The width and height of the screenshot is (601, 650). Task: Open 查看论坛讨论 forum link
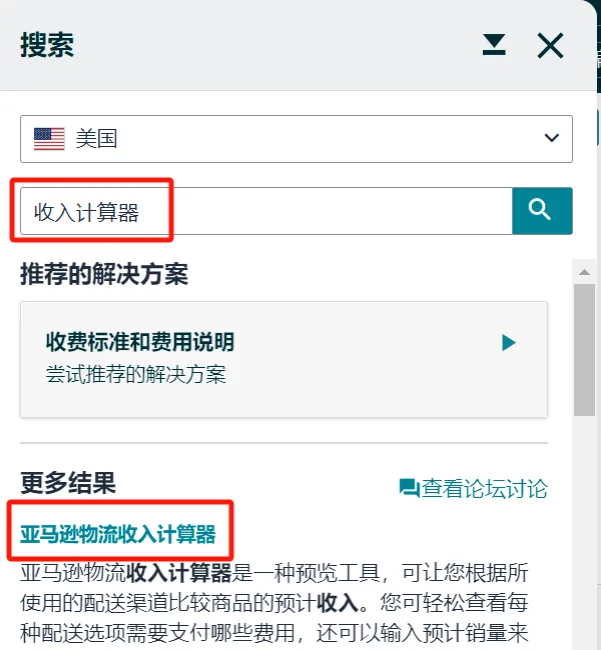tap(473, 488)
